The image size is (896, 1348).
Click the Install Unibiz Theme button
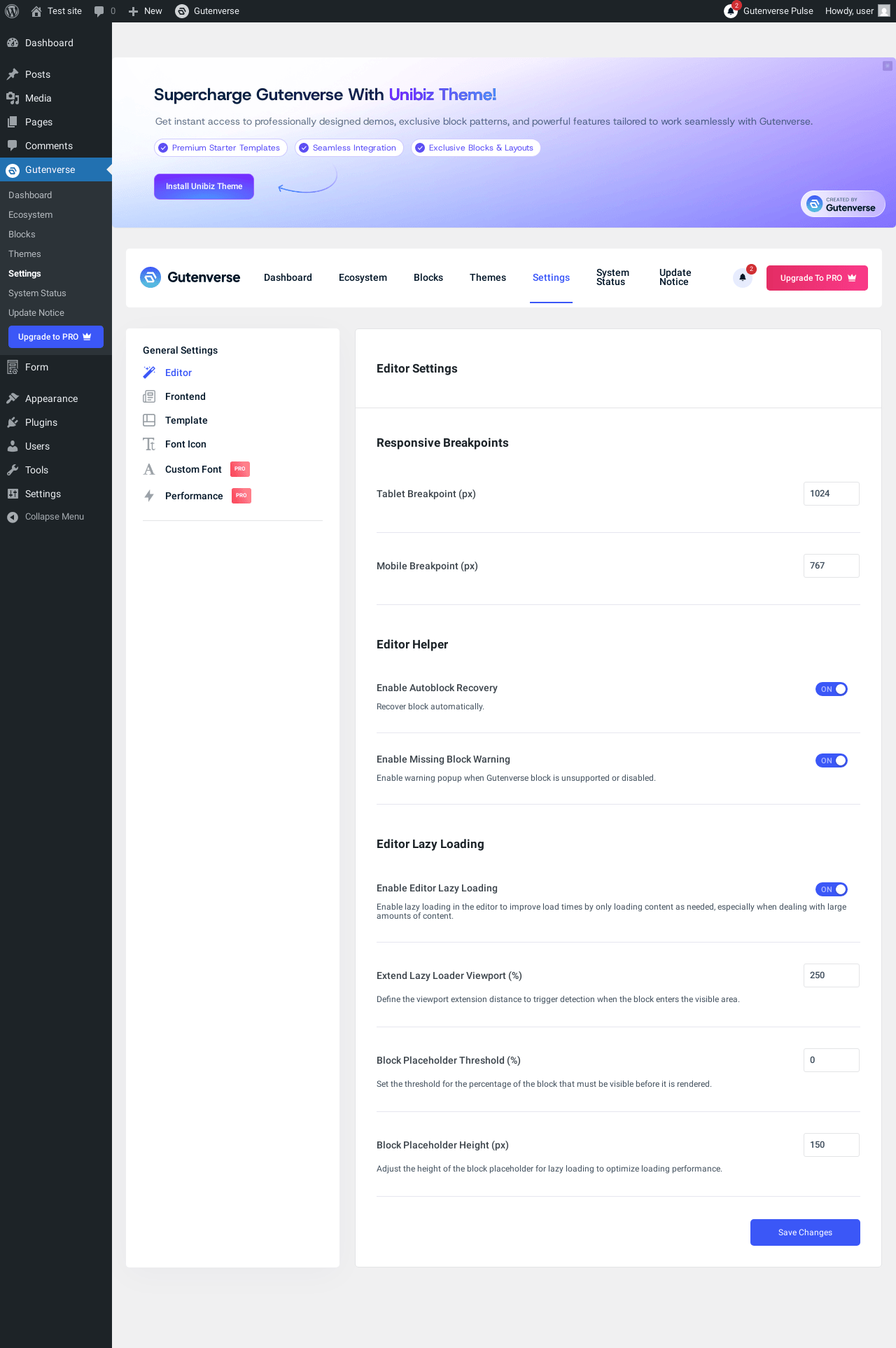(204, 186)
